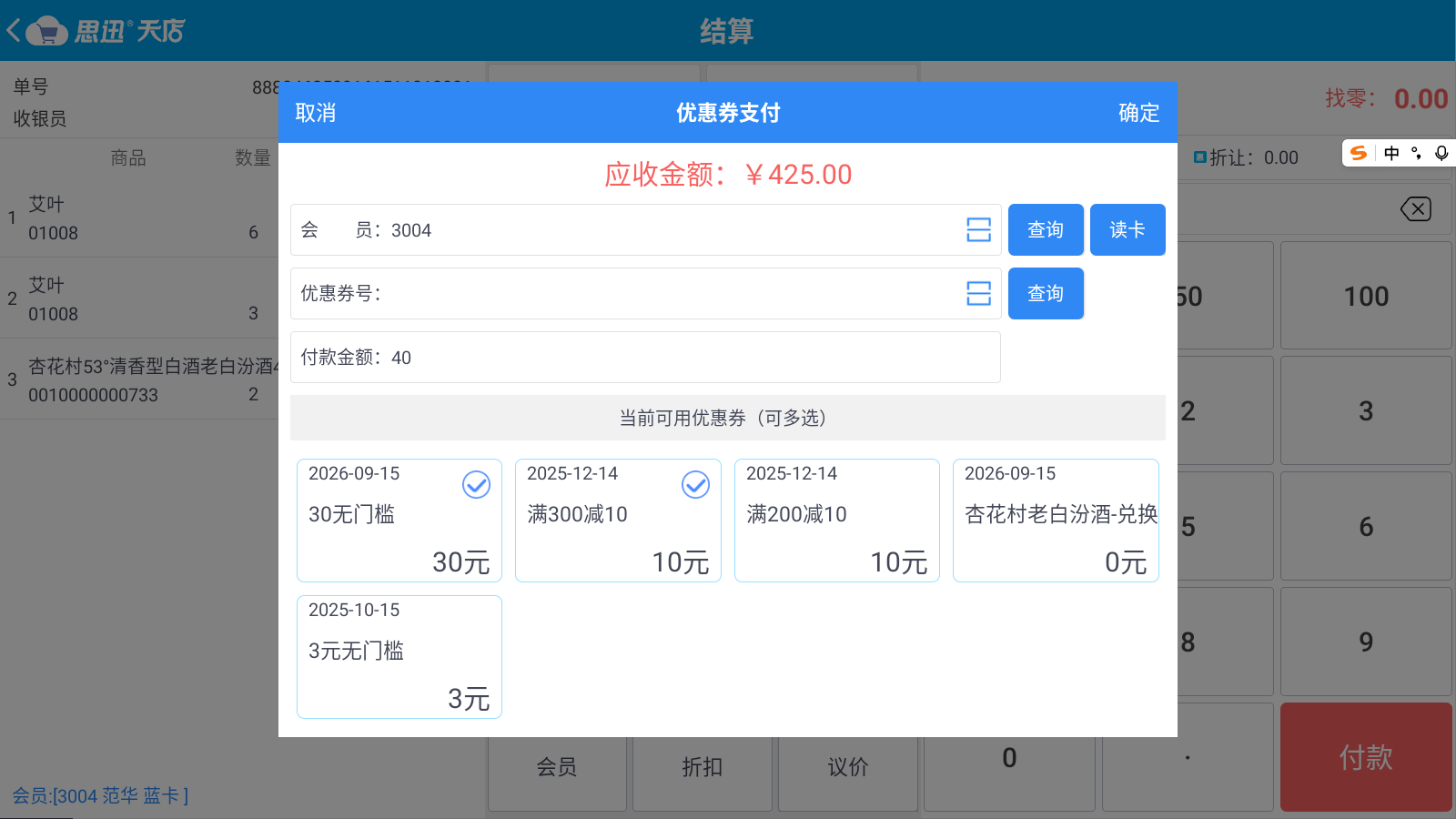This screenshot has height=819, width=1456.
Task: Select the 3元无门槛 coupon card
Action: tap(399, 657)
